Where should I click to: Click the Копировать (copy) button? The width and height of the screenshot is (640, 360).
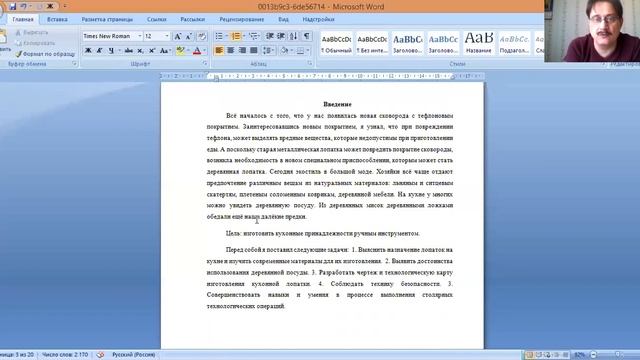35,43
